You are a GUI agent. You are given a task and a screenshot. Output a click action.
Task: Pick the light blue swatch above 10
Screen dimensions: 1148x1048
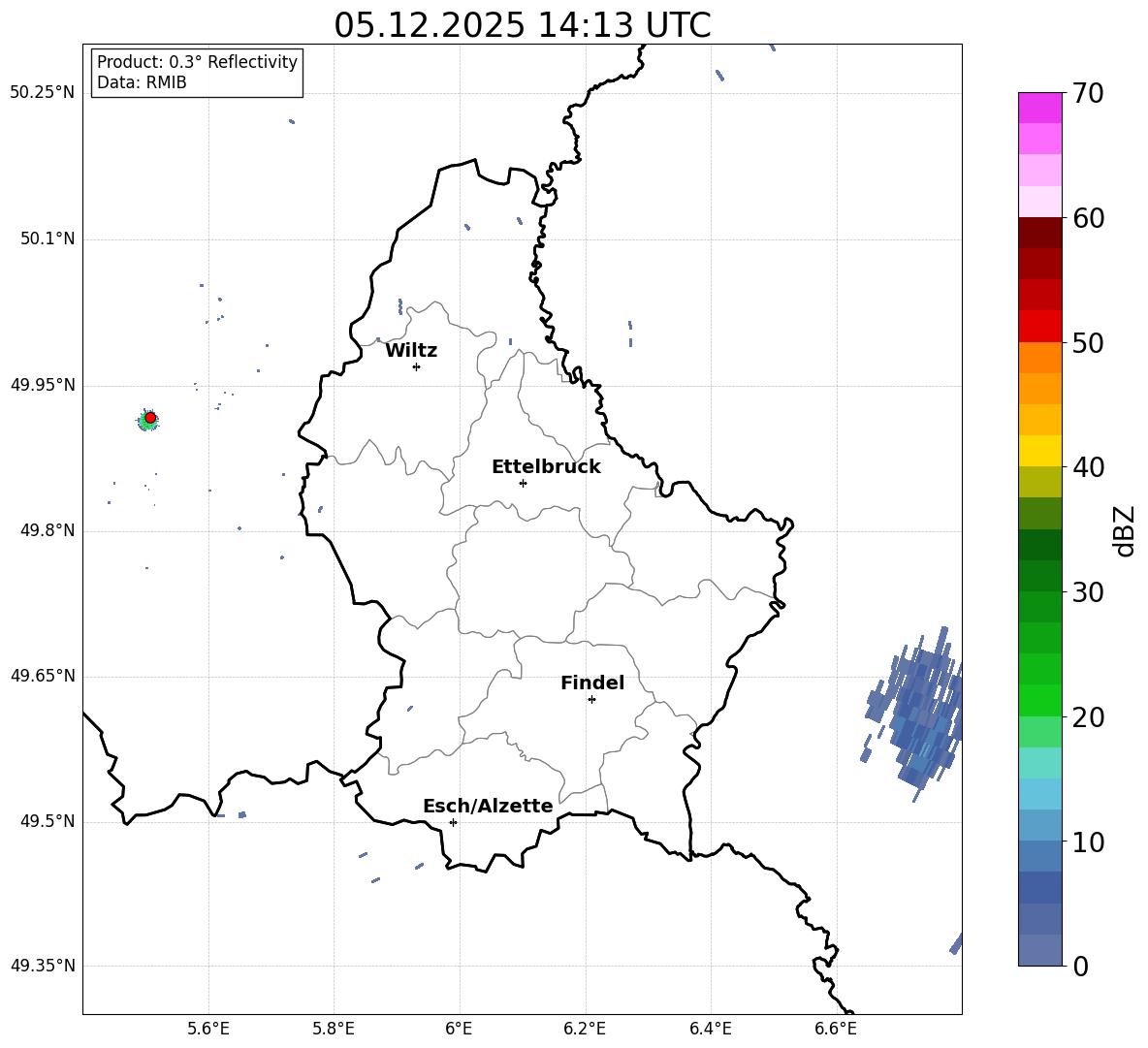(1040, 826)
